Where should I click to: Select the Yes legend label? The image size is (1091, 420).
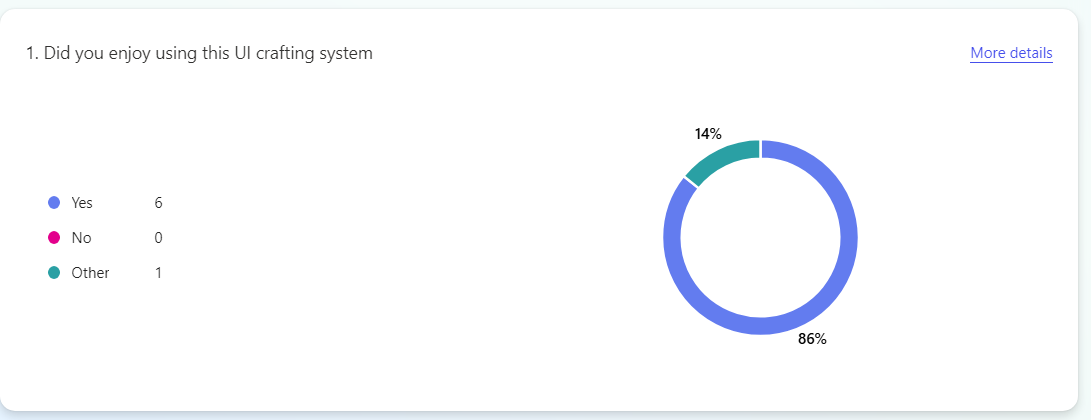(x=82, y=203)
